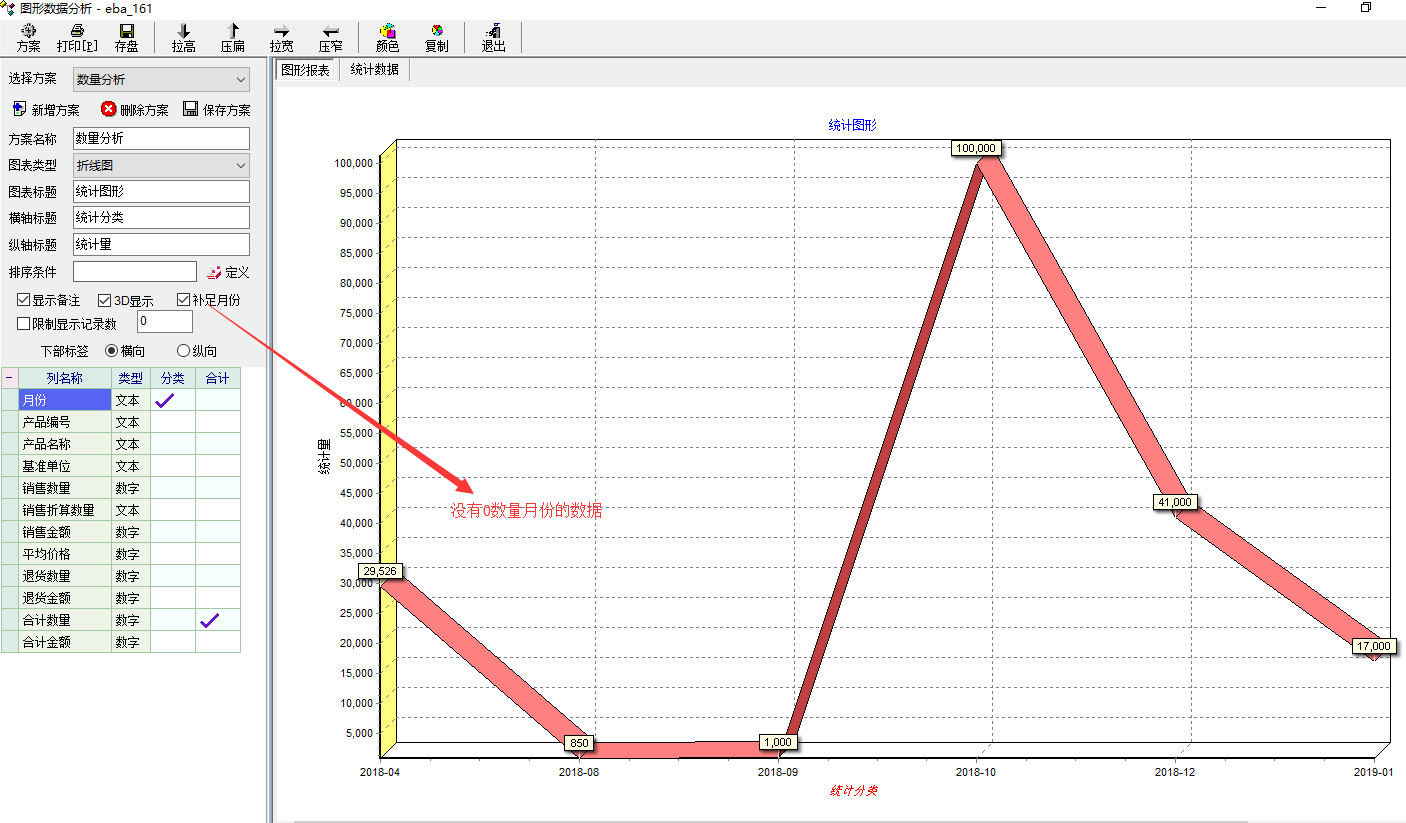Open the 颜色 color settings icon

(x=387, y=32)
